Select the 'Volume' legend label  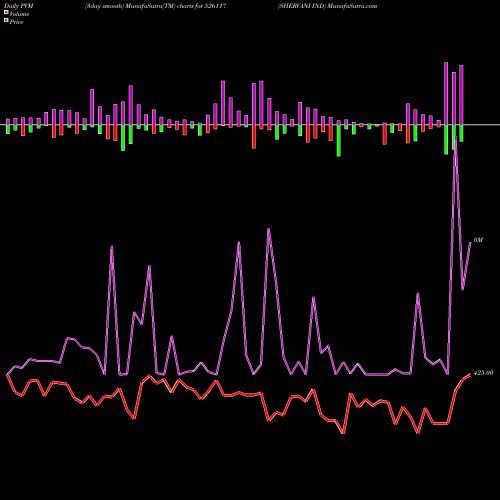point(19,14)
